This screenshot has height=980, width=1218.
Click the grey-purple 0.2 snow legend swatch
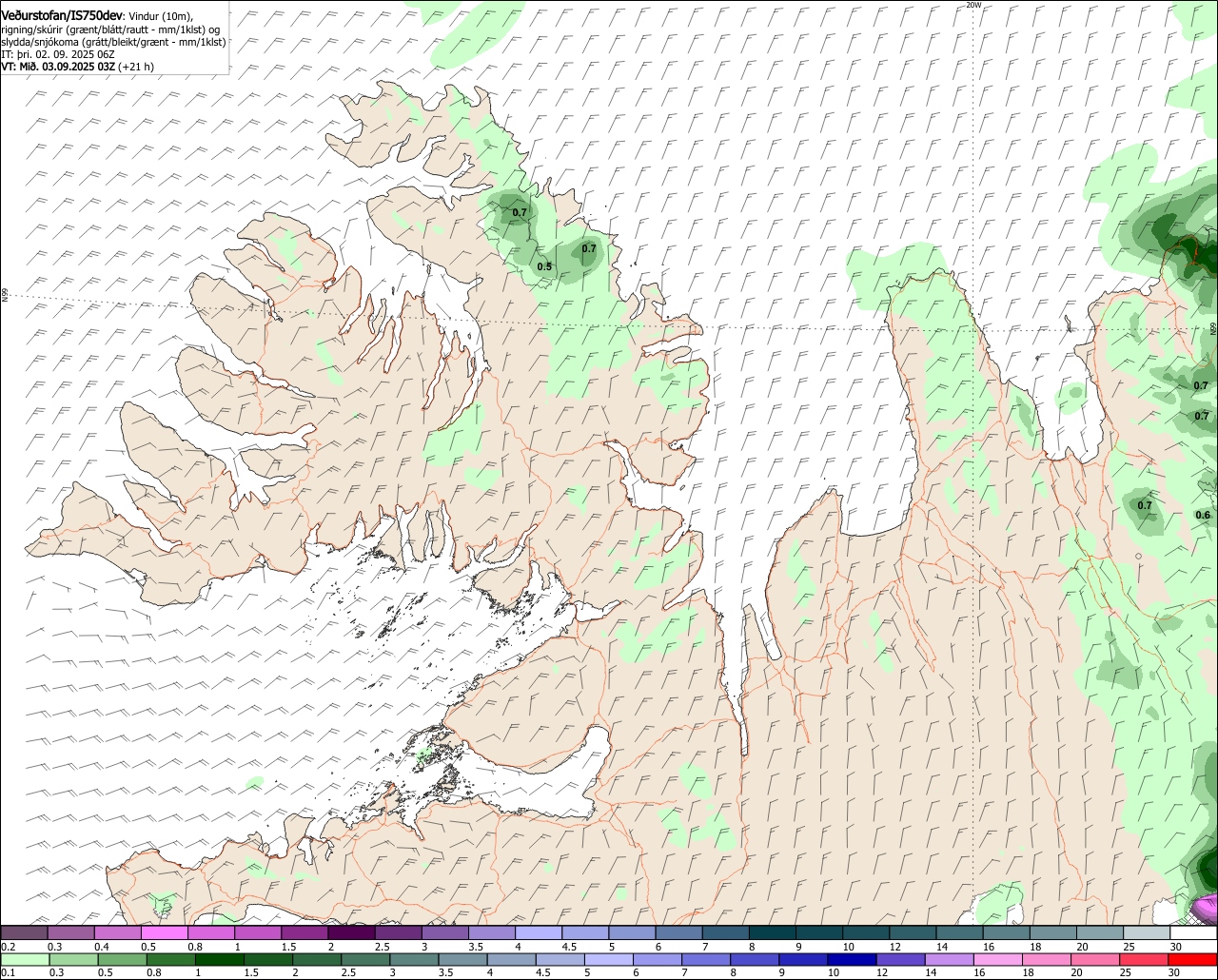[24, 933]
